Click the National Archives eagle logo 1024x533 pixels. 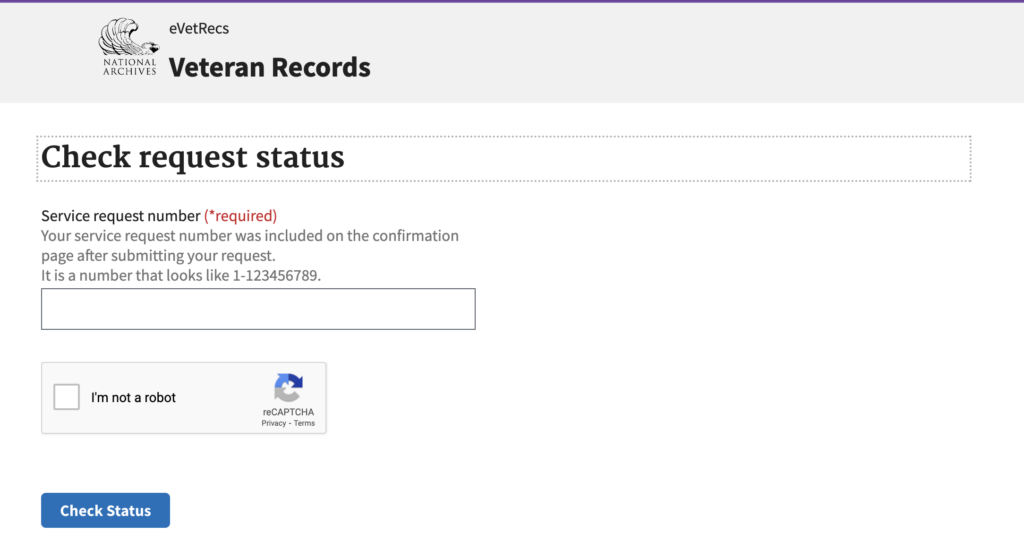pos(129,47)
